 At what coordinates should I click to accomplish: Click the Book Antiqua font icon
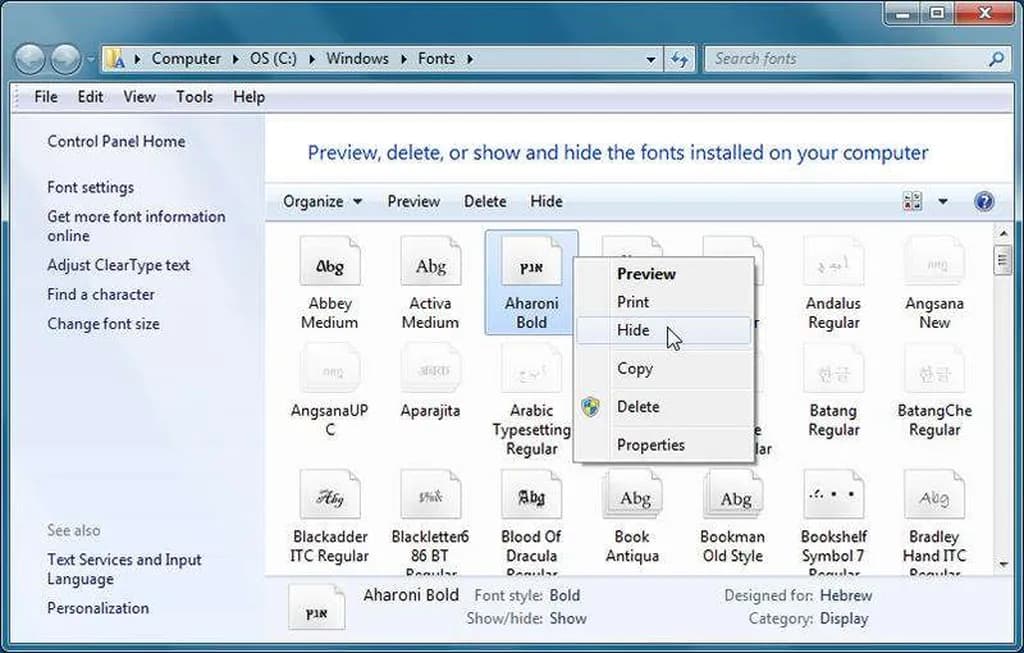click(632, 498)
